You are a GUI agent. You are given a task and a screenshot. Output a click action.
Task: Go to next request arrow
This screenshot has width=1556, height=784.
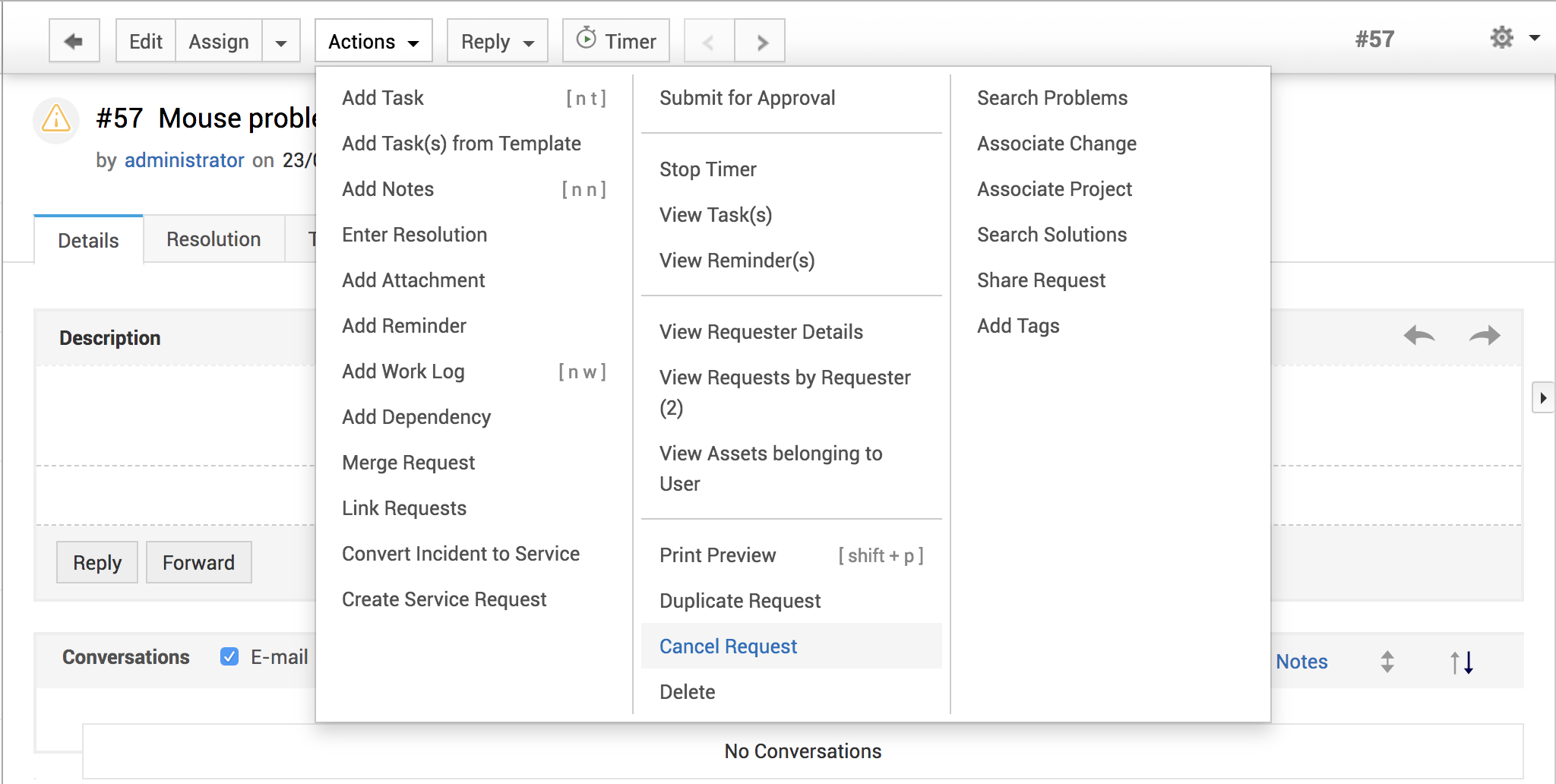[761, 42]
